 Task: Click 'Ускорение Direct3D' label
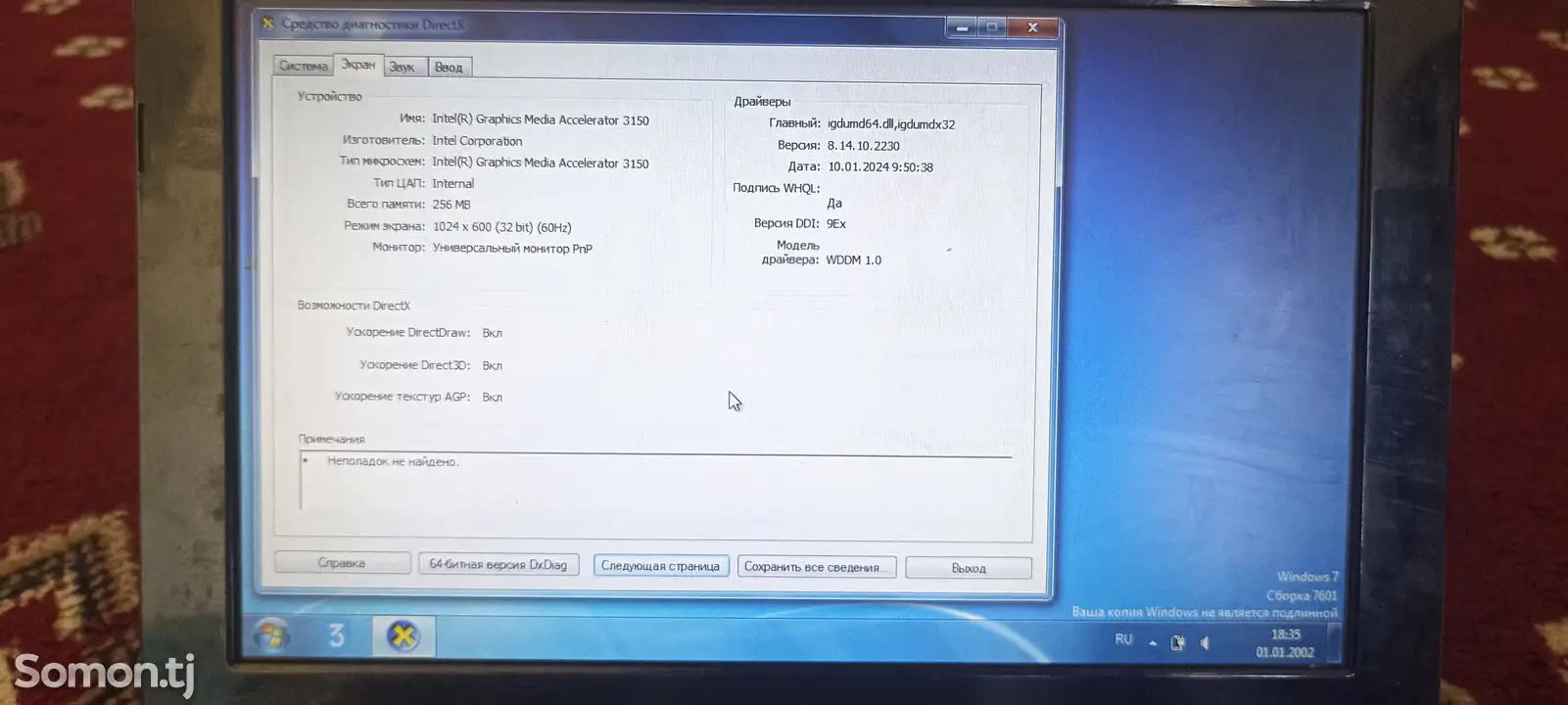(414, 365)
